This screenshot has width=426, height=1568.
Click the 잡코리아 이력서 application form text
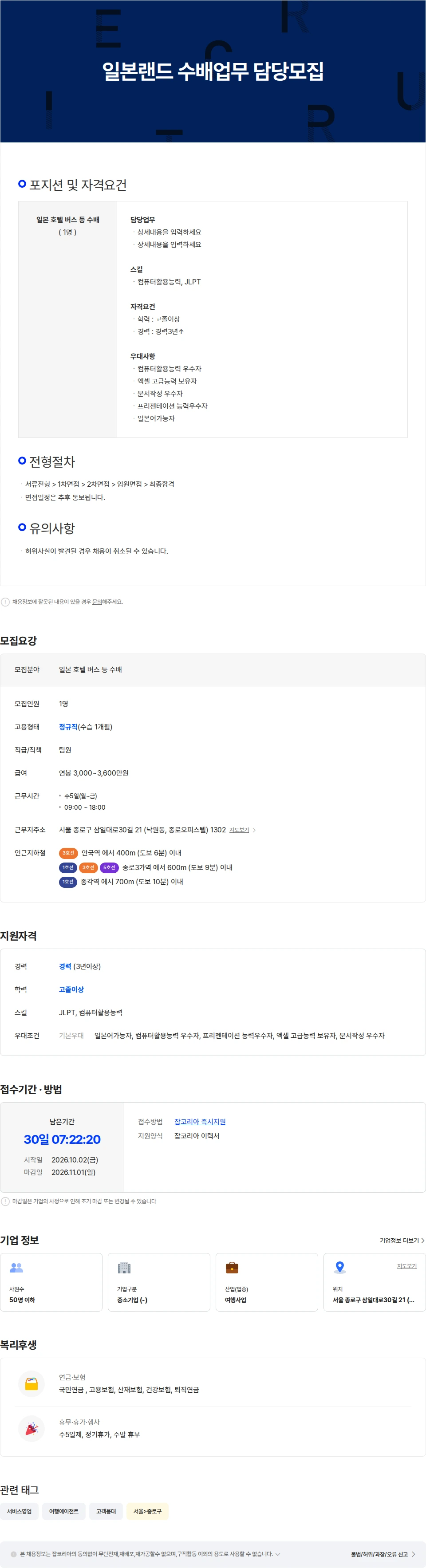(197, 1136)
